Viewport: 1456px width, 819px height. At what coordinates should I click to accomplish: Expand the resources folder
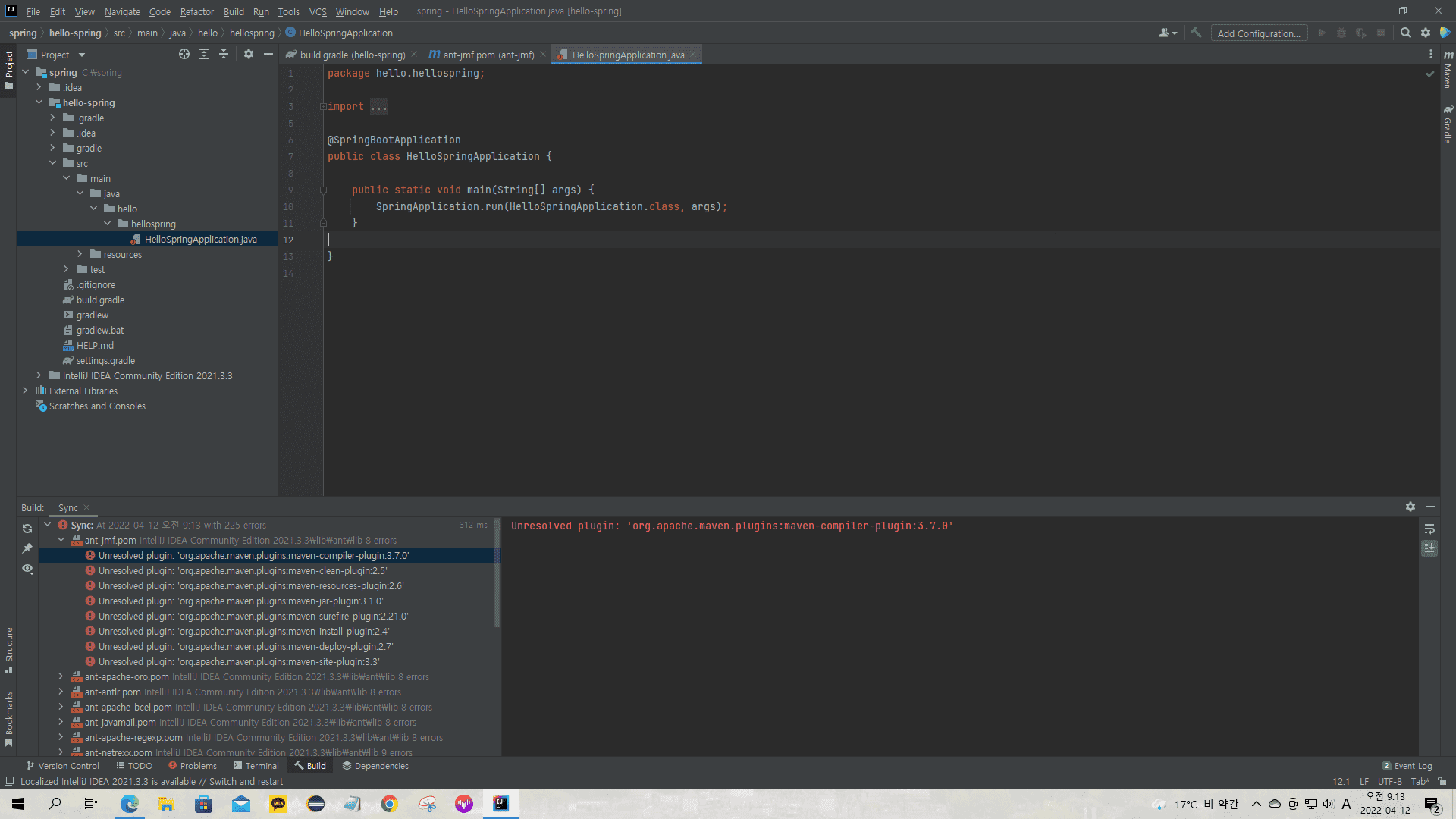(80, 254)
